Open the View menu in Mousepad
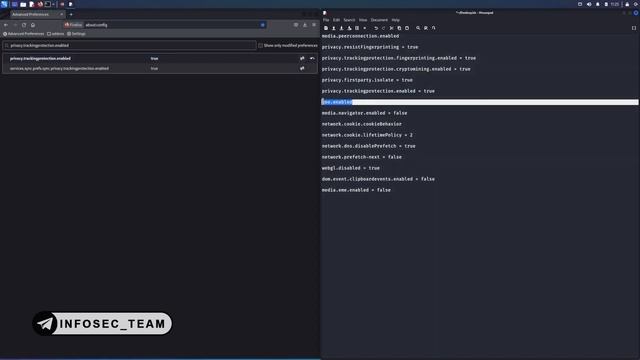640x360 pixels. [363, 20]
